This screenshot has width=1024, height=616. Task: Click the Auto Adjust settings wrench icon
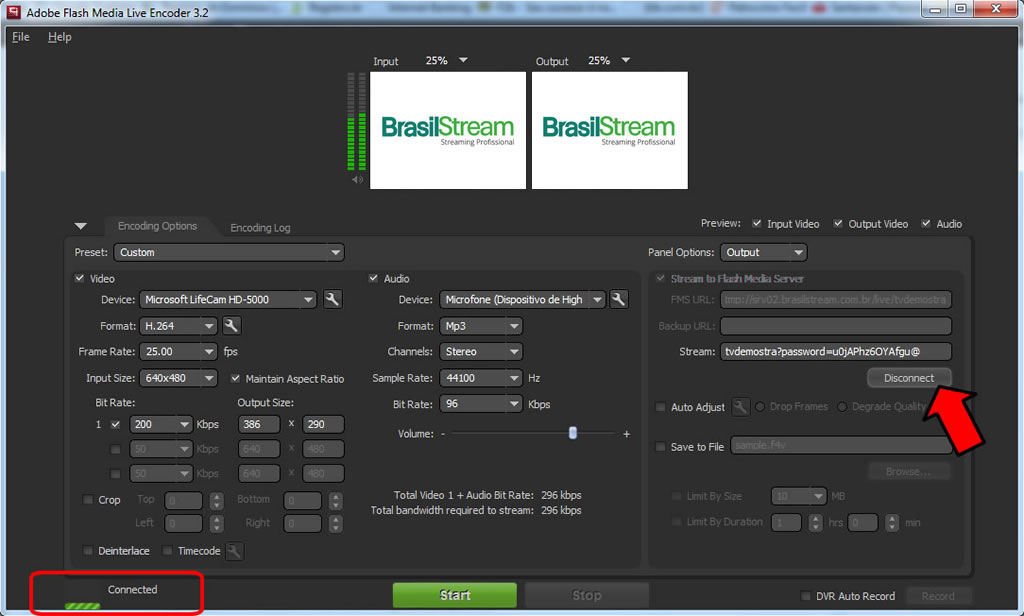[x=740, y=407]
